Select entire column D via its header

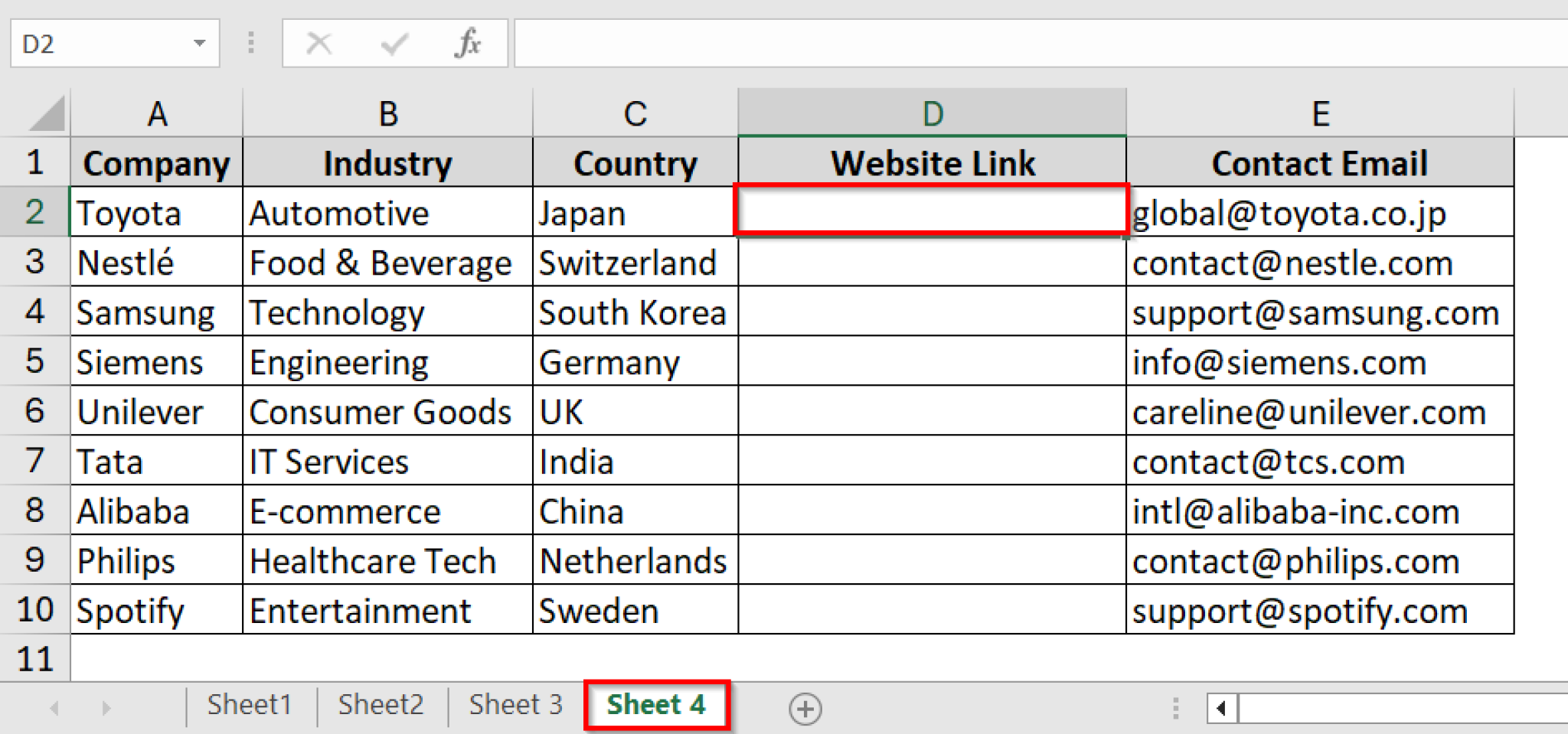click(x=931, y=112)
